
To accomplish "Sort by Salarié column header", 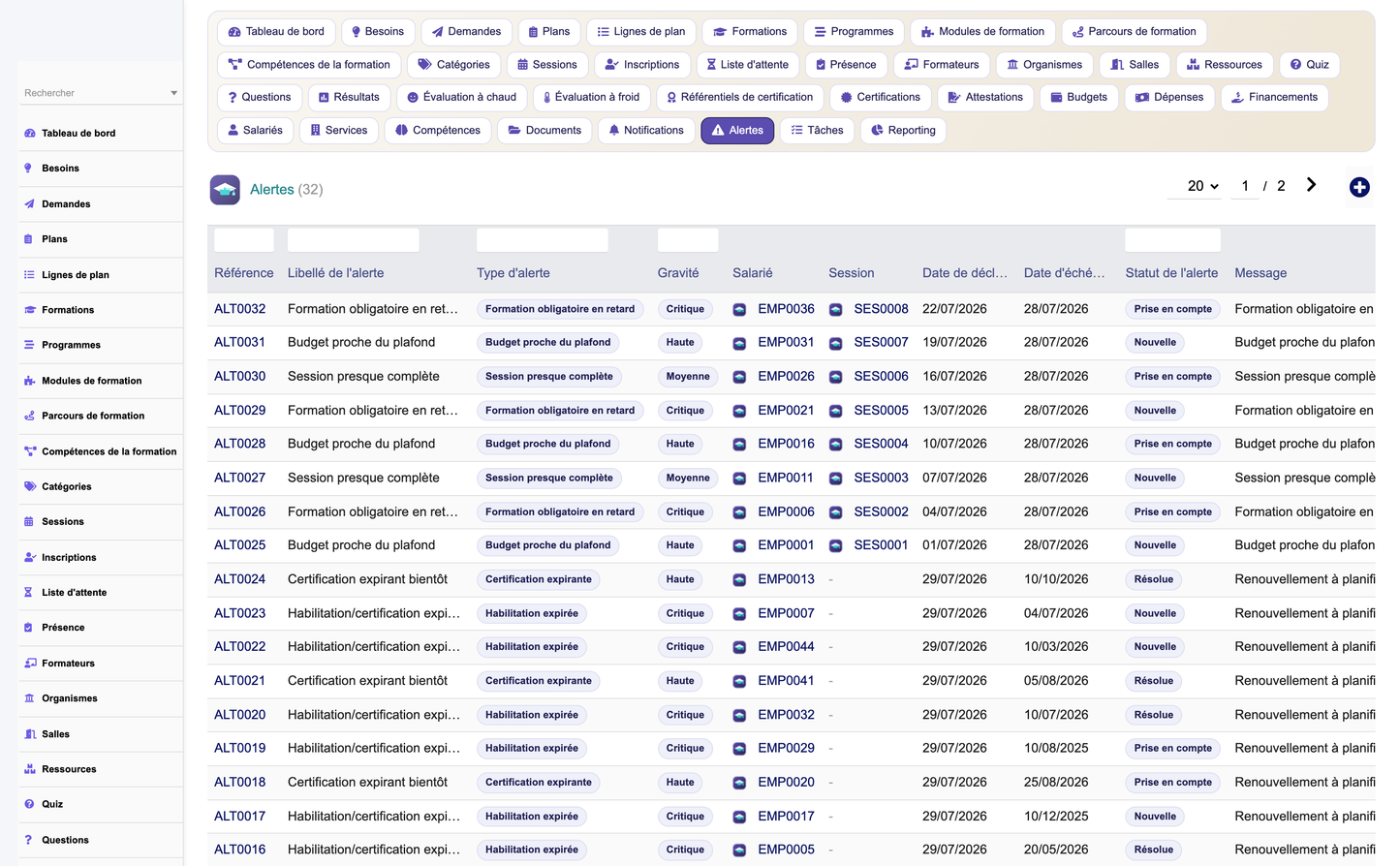I will 753,273.
